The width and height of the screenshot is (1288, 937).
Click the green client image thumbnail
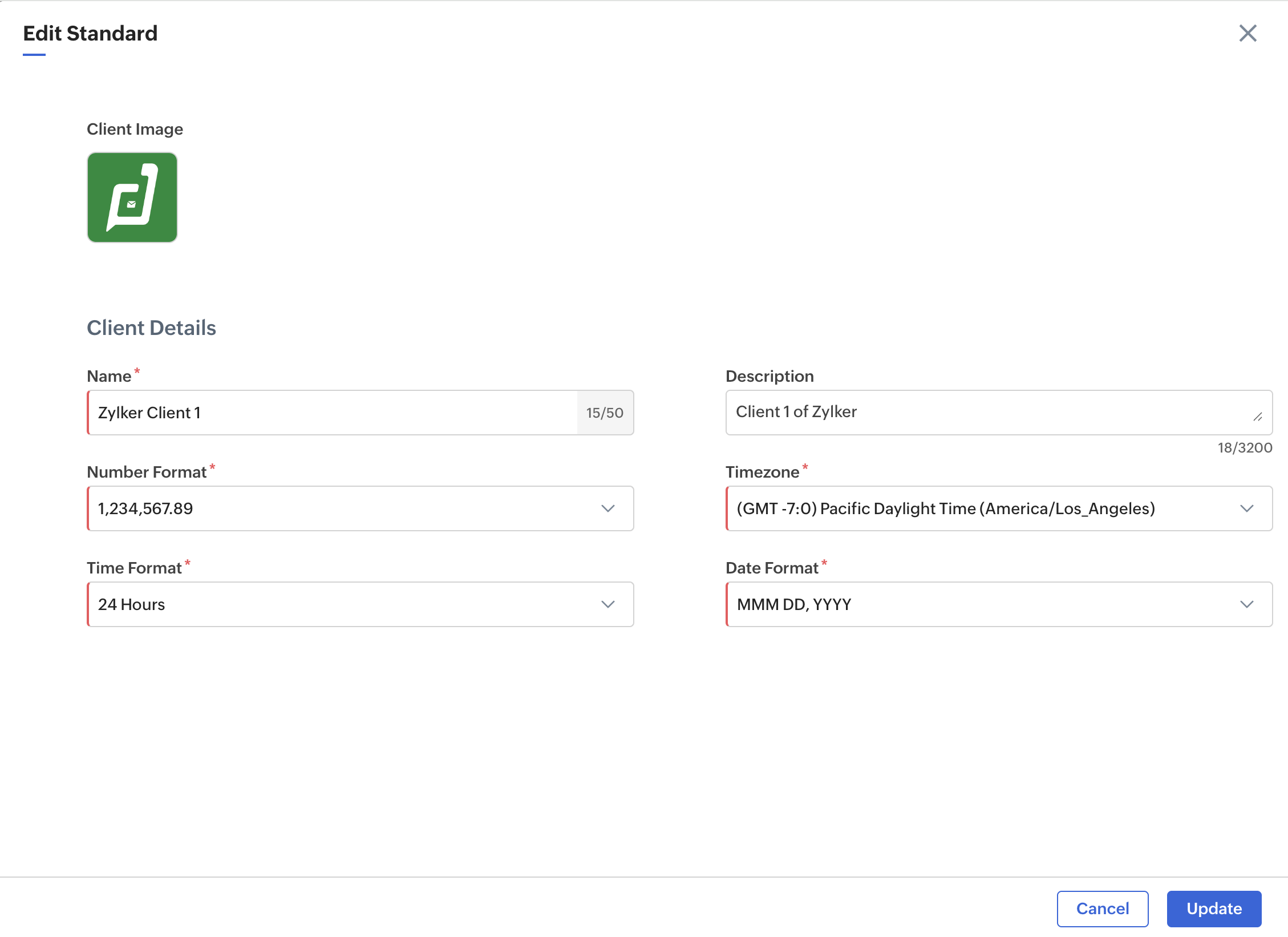[132, 197]
